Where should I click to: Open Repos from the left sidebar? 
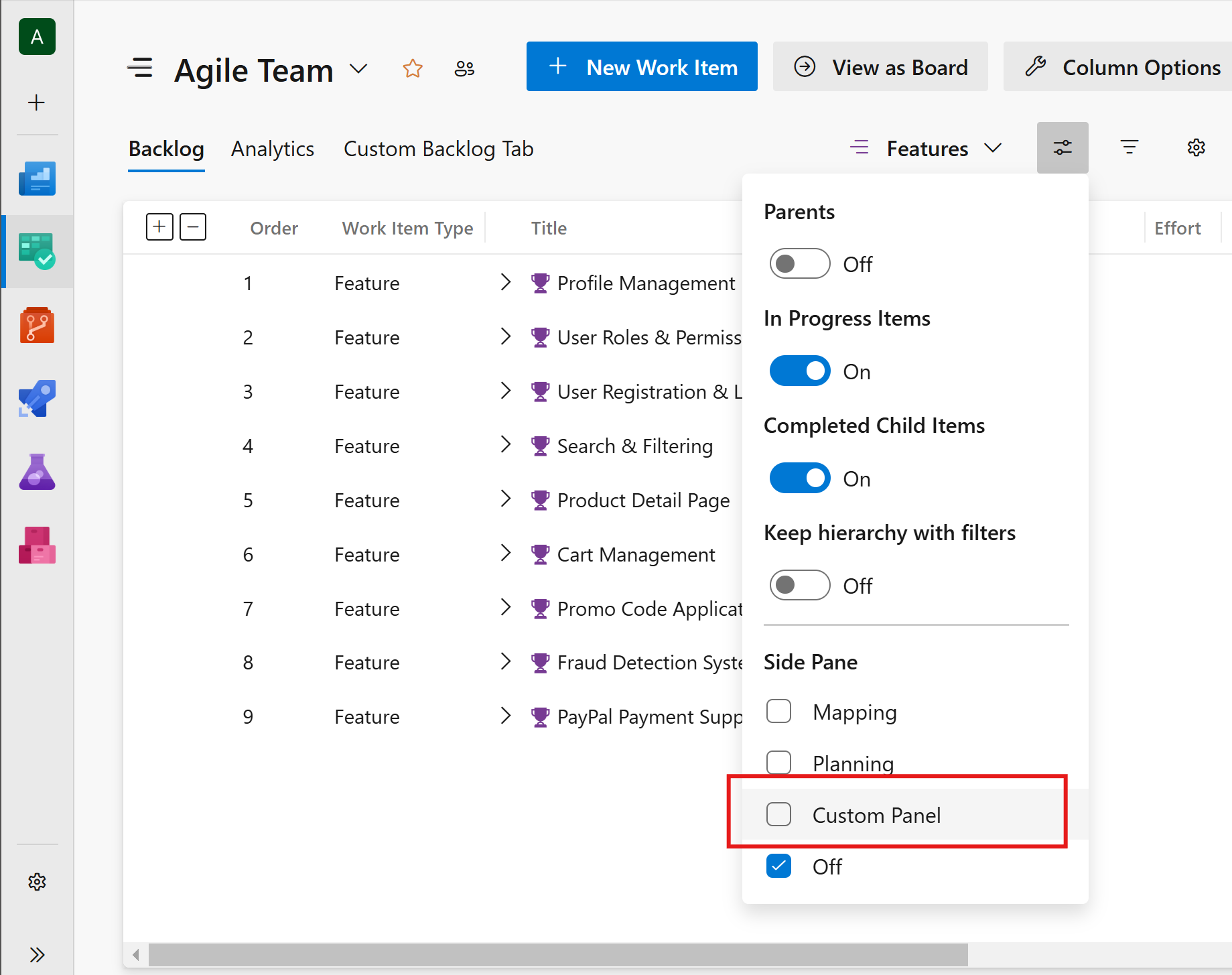coord(37,324)
